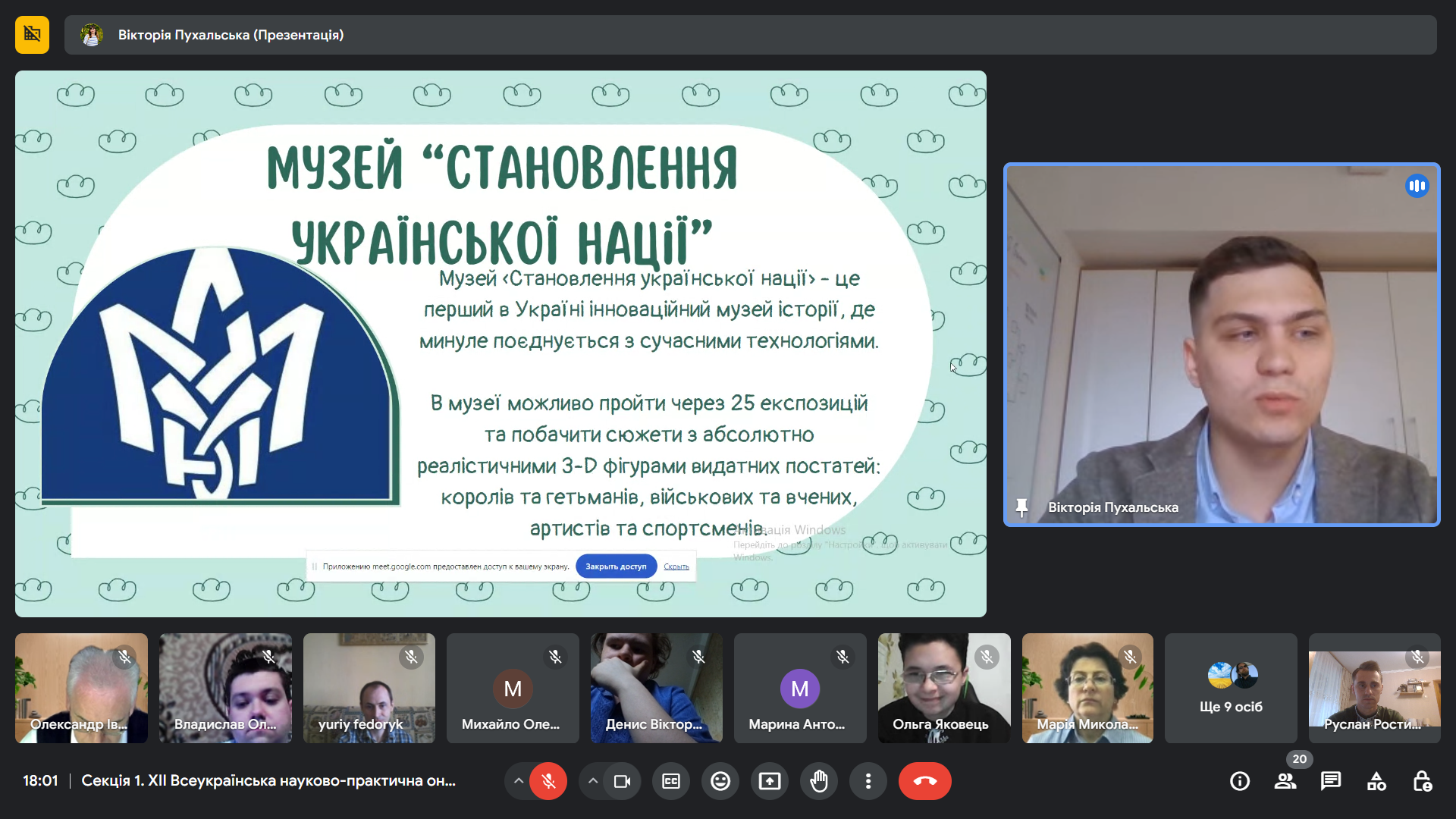Click the present screen button
Viewport: 1456px width, 819px height.
pyautogui.click(x=770, y=781)
